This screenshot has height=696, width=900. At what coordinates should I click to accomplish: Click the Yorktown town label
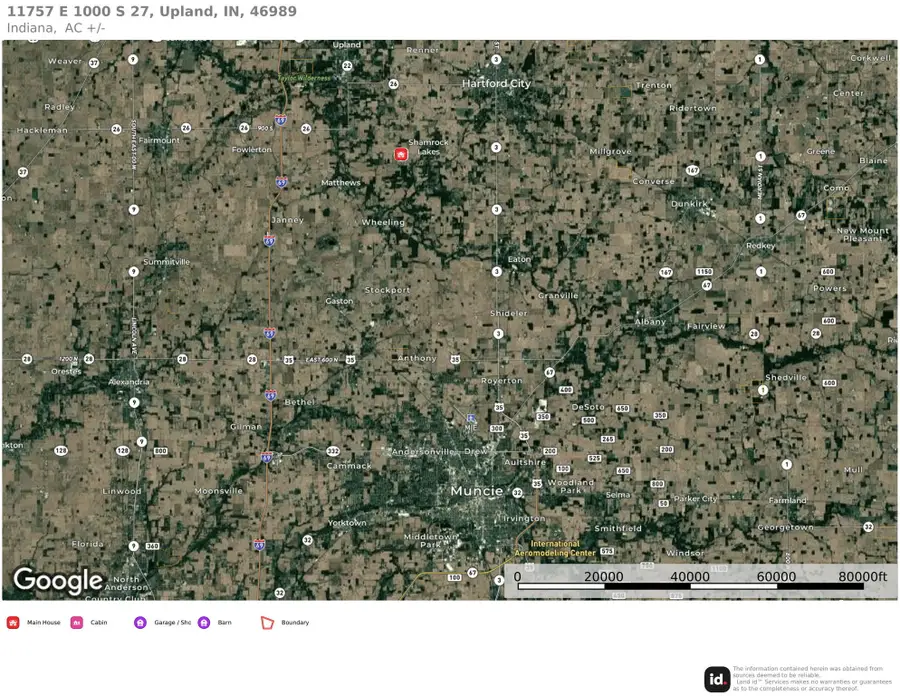(347, 523)
